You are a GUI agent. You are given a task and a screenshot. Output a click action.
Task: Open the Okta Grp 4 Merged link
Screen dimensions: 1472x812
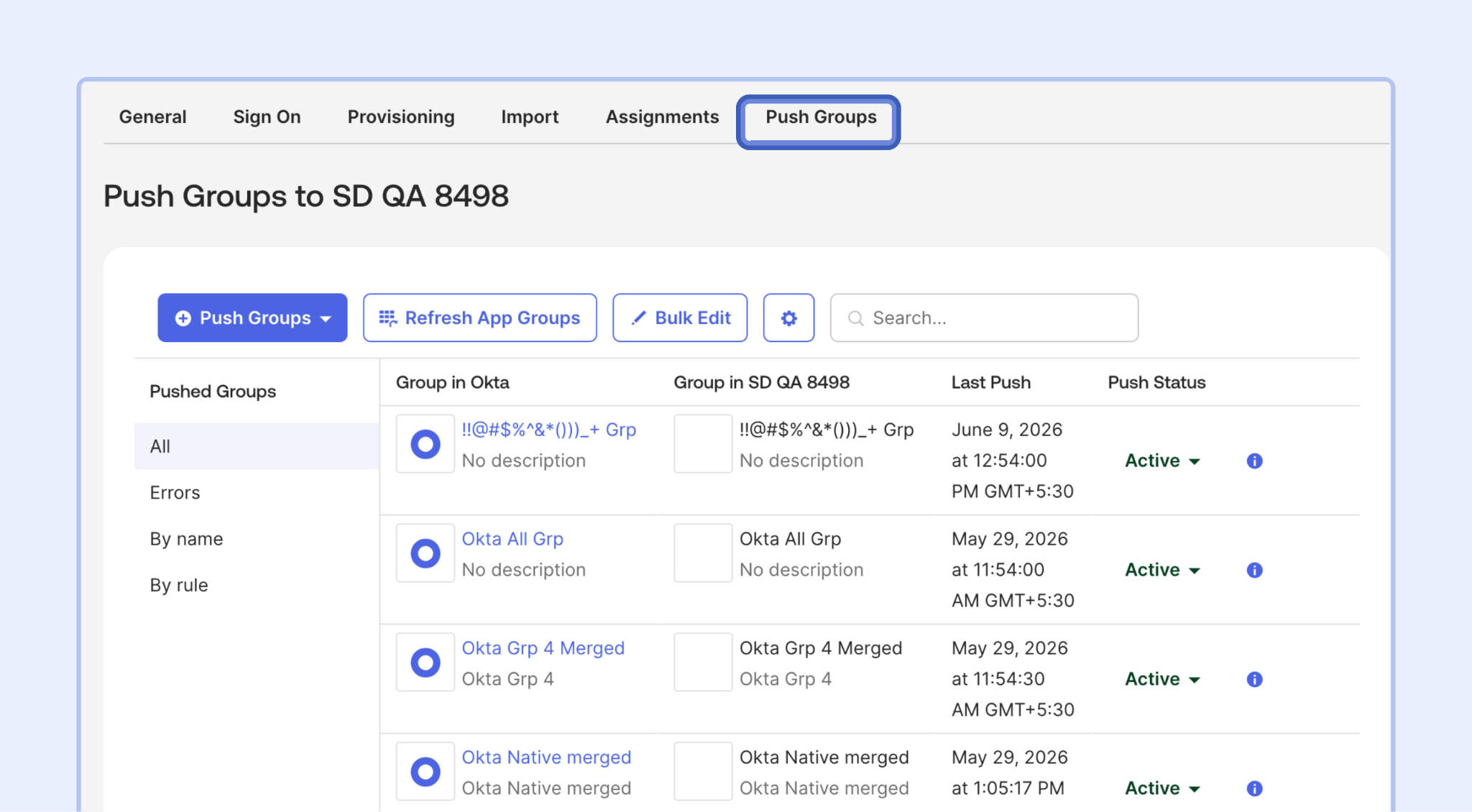pos(543,648)
